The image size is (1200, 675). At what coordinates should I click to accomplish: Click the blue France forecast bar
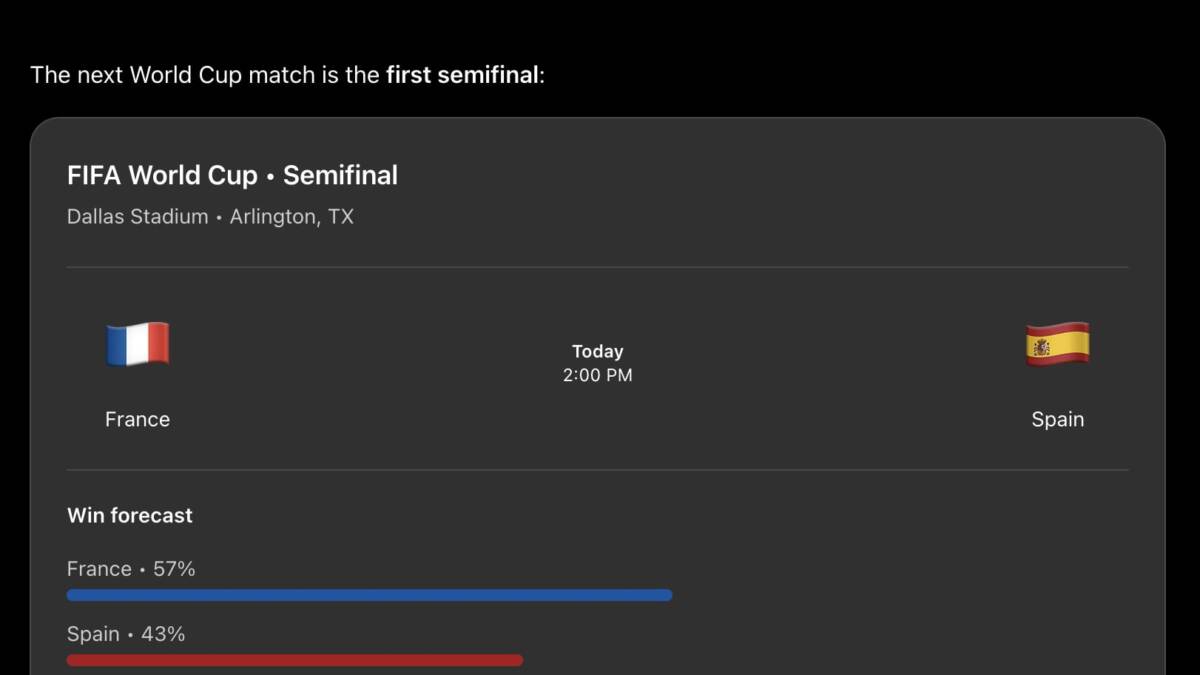369,595
